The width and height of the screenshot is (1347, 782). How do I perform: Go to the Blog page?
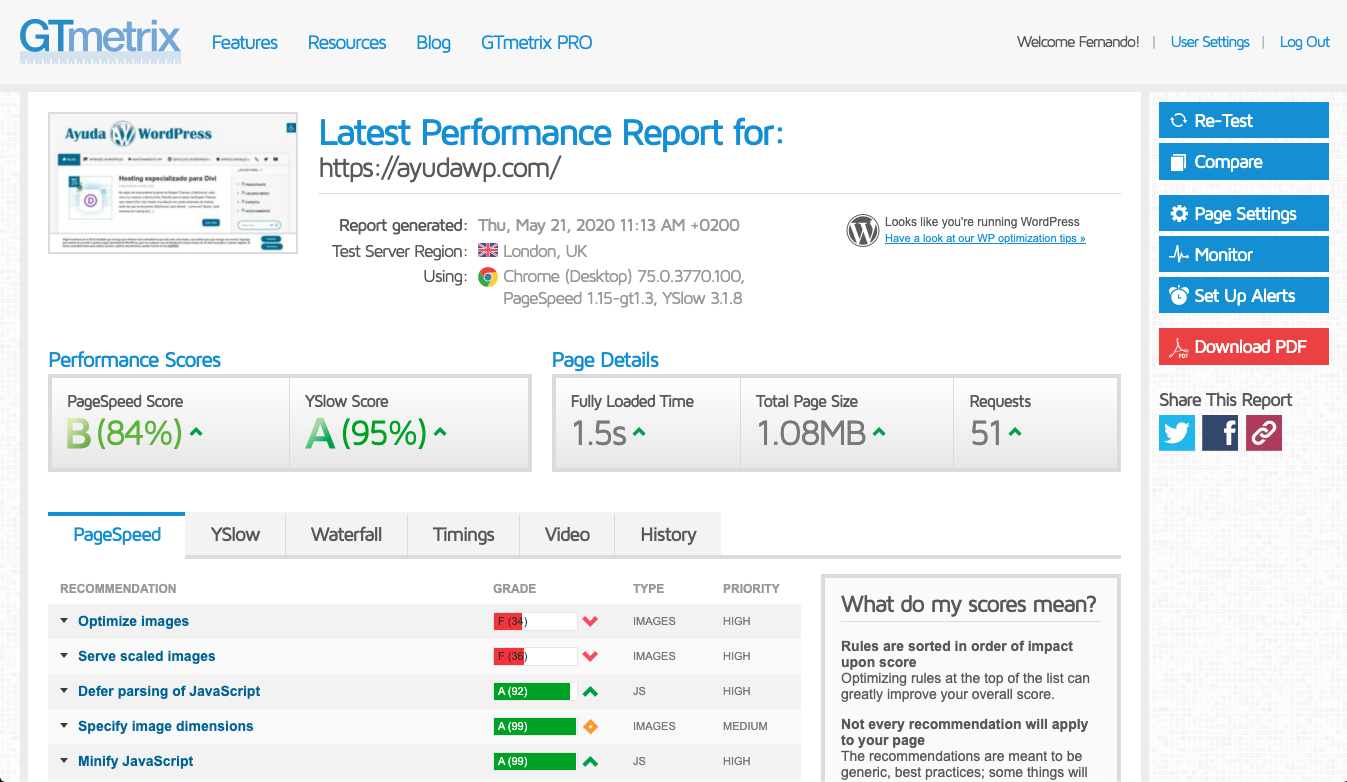coord(433,42)
